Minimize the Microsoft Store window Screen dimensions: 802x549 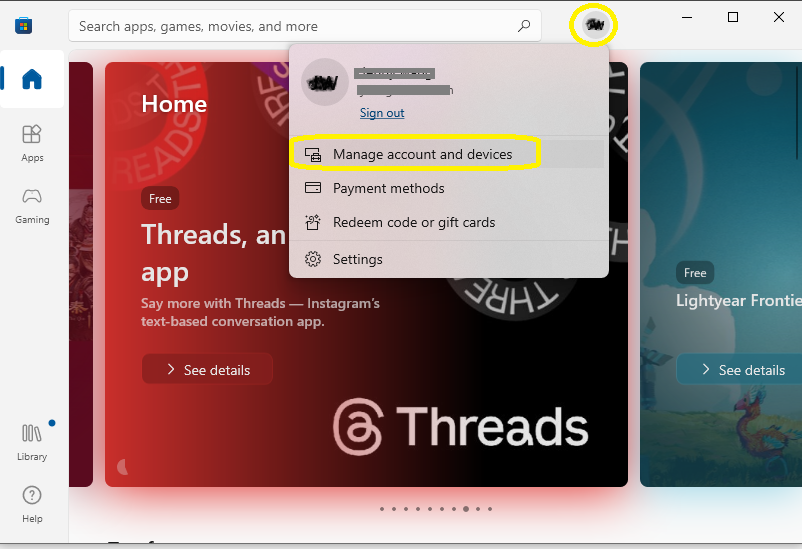click(687, 17)
